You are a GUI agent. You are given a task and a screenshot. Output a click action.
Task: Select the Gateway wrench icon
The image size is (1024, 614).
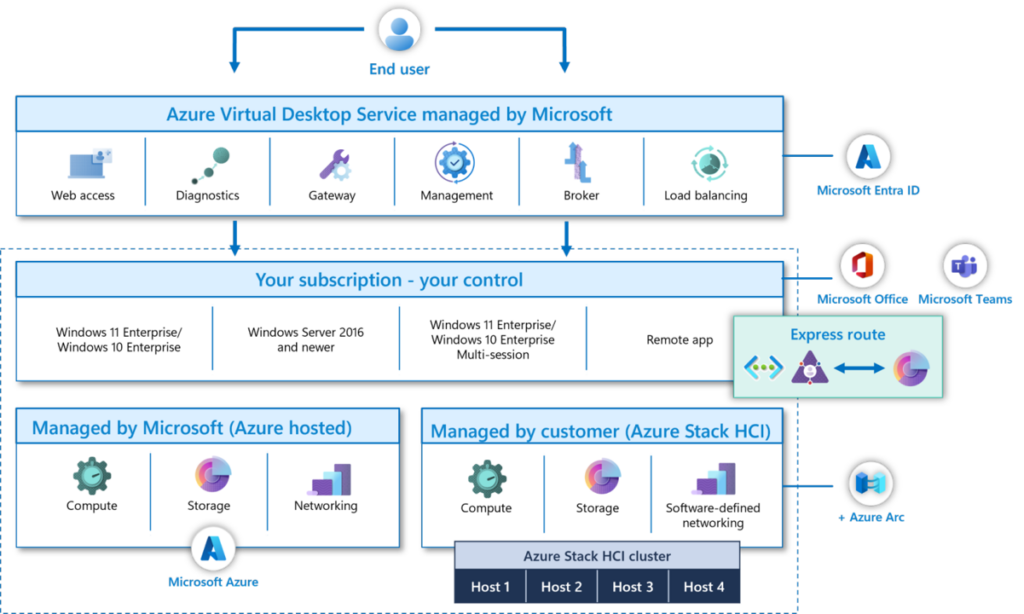pos(333,165)
